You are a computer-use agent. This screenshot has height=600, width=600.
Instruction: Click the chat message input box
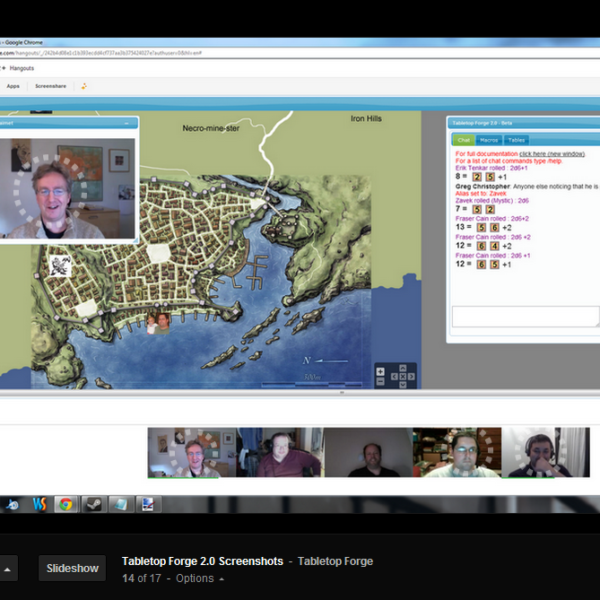[x=525, y=316]
